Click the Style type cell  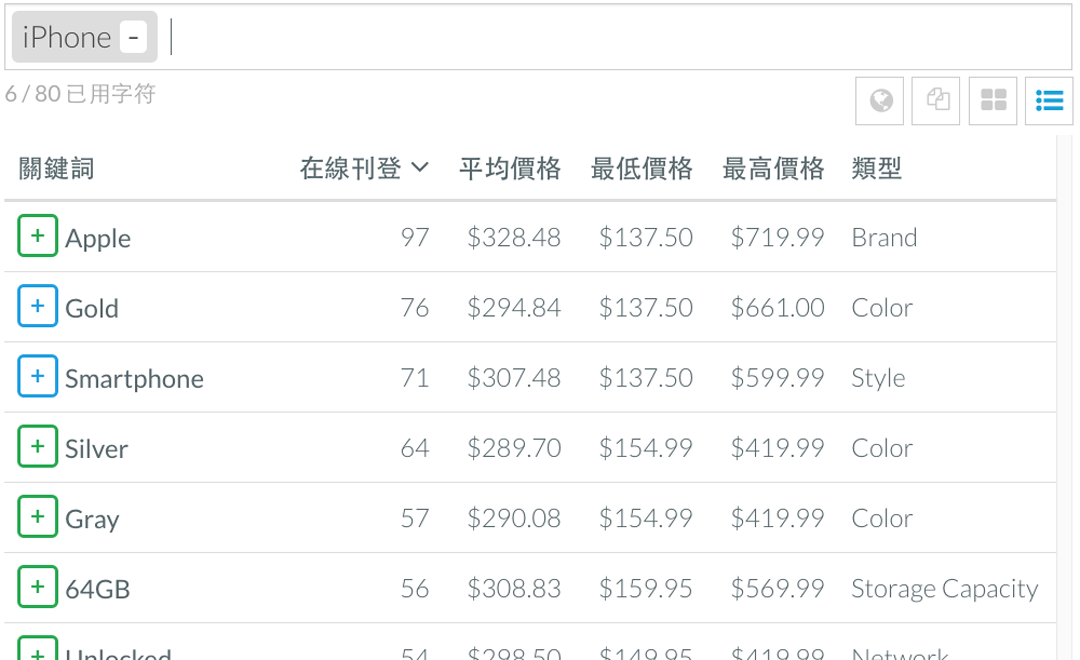click(878, 378)
